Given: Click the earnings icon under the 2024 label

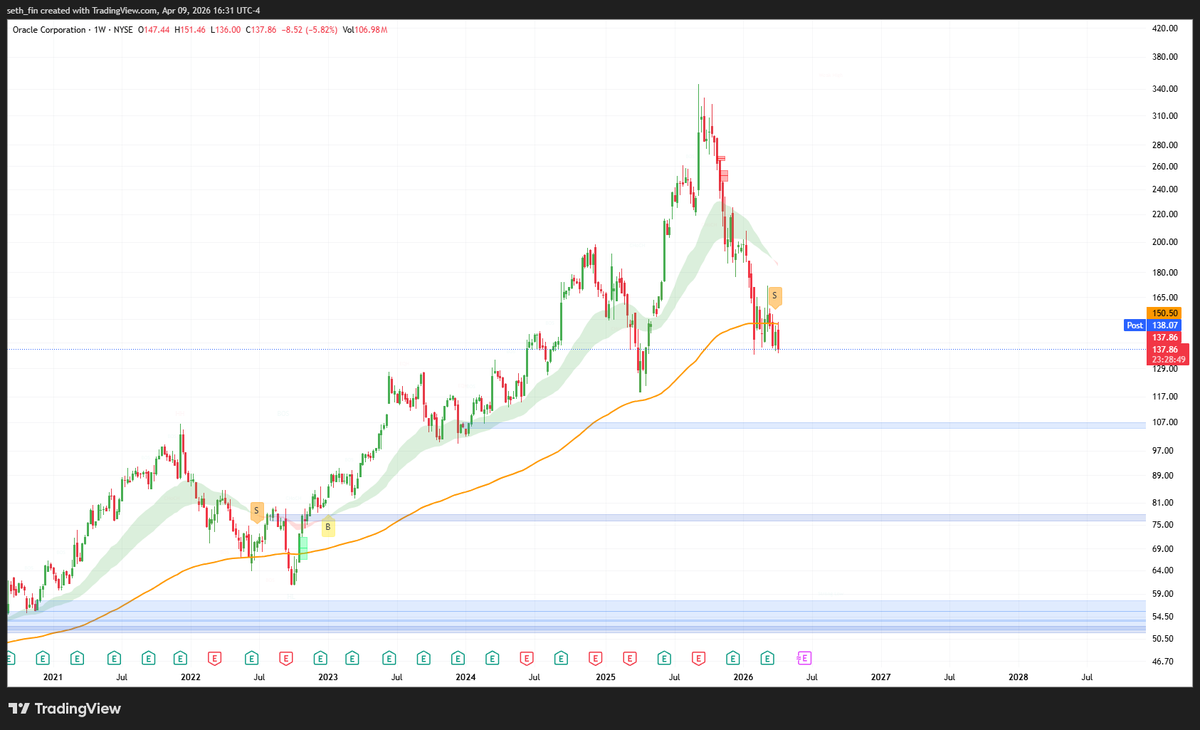Looking at the screenshot, I should [457, 659].
